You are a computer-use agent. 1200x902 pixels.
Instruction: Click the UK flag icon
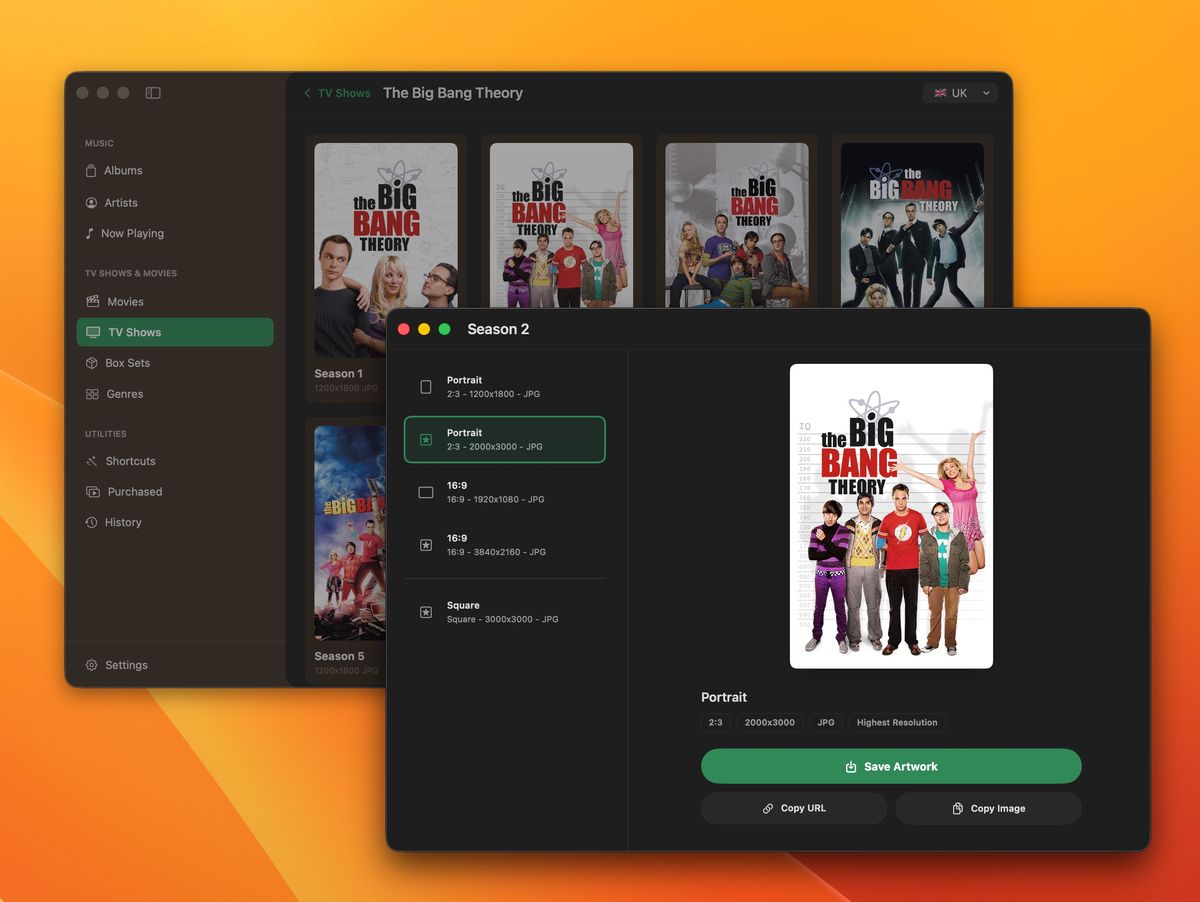coord(940,93)
